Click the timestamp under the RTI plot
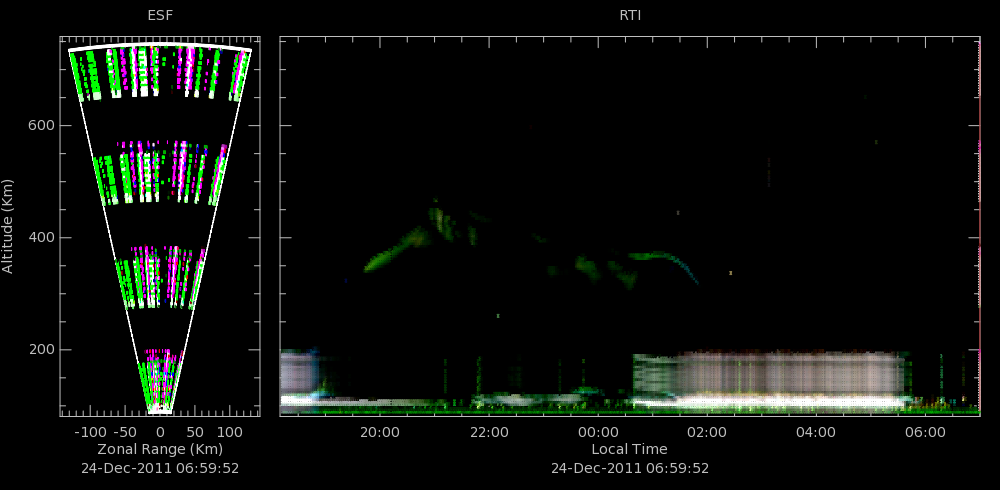 pos(629,468)
